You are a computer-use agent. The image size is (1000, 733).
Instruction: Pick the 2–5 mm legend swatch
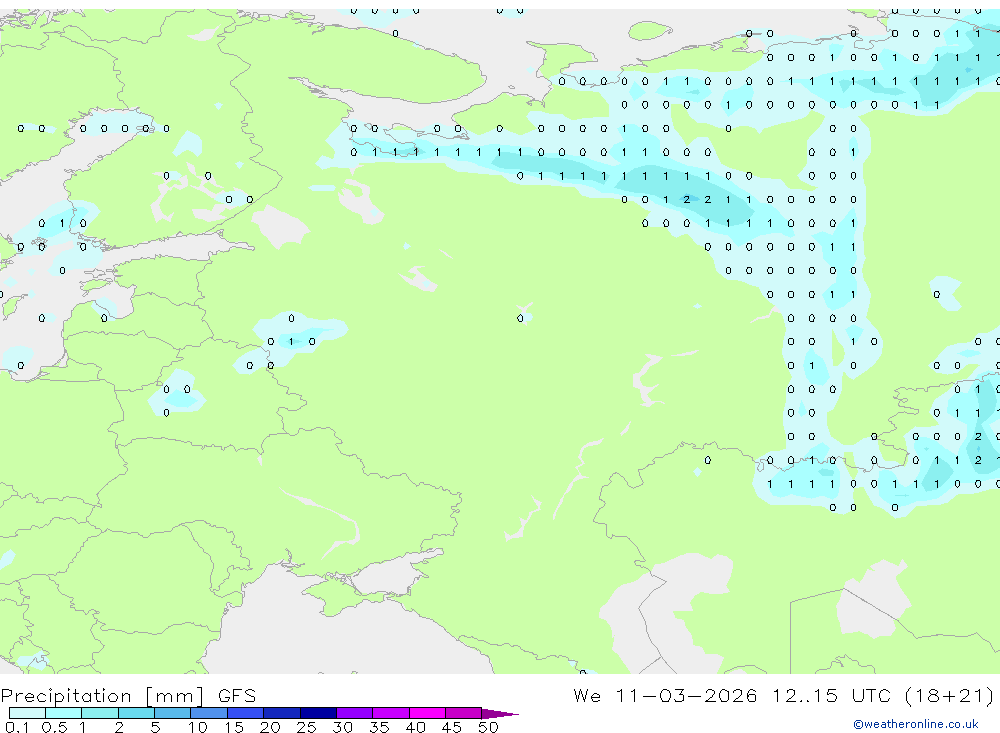136,713
